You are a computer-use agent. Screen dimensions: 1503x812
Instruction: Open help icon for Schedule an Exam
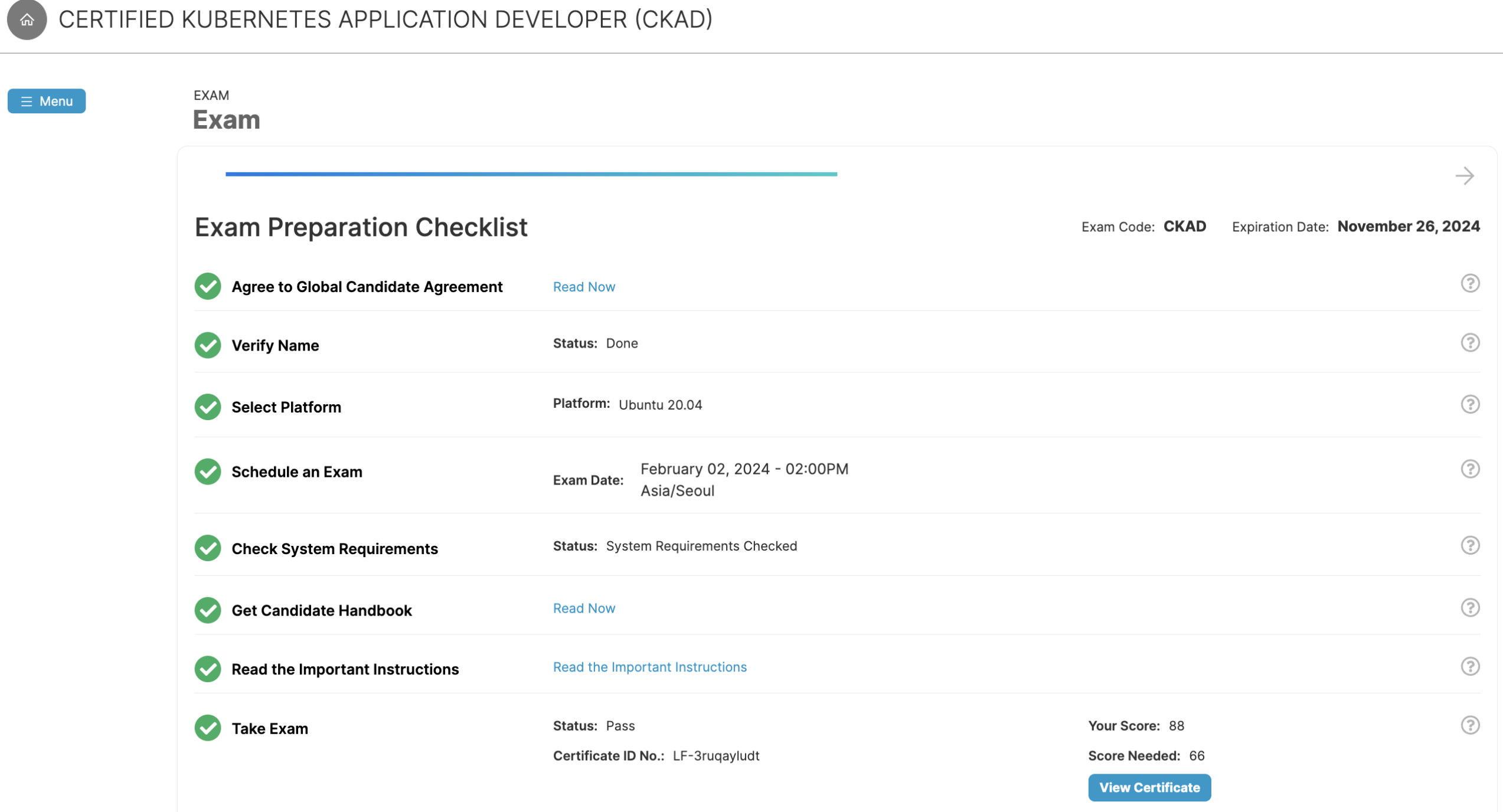(x=1469, y=469)
